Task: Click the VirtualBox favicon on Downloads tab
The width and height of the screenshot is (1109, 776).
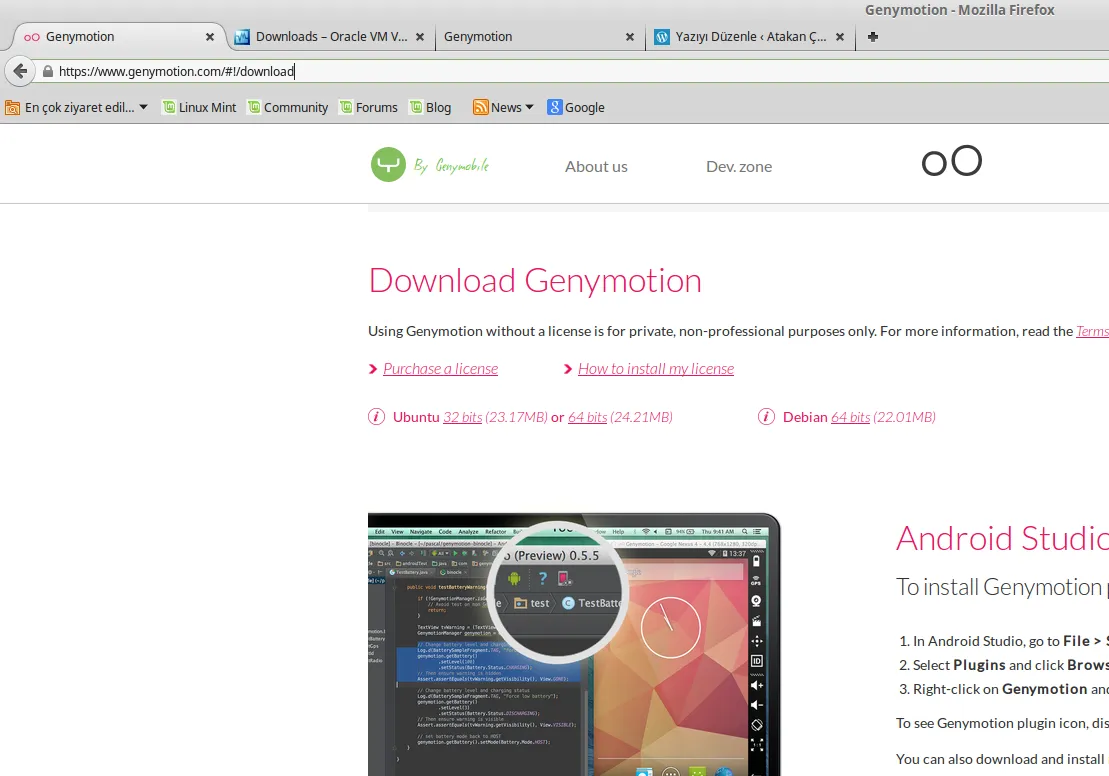Action: point(242,37)
